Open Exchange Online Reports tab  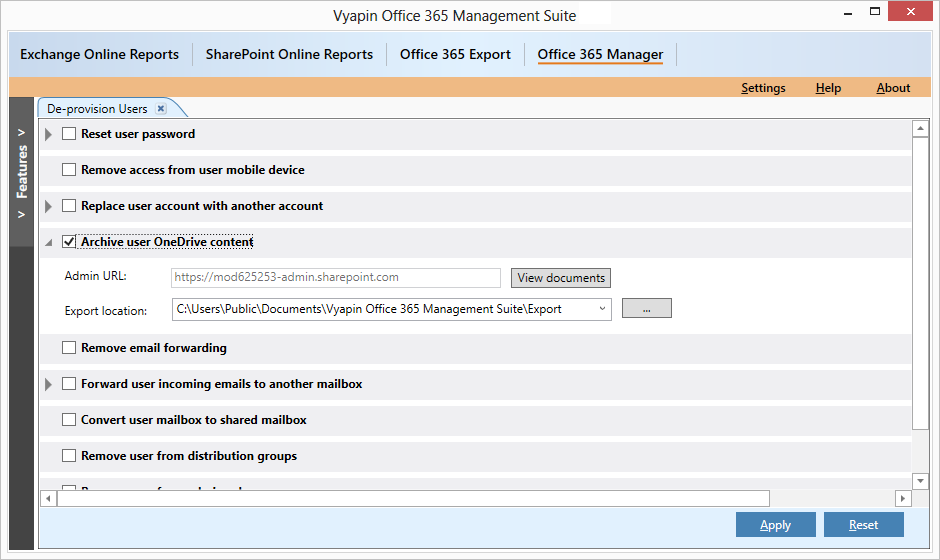click(100, 55)
